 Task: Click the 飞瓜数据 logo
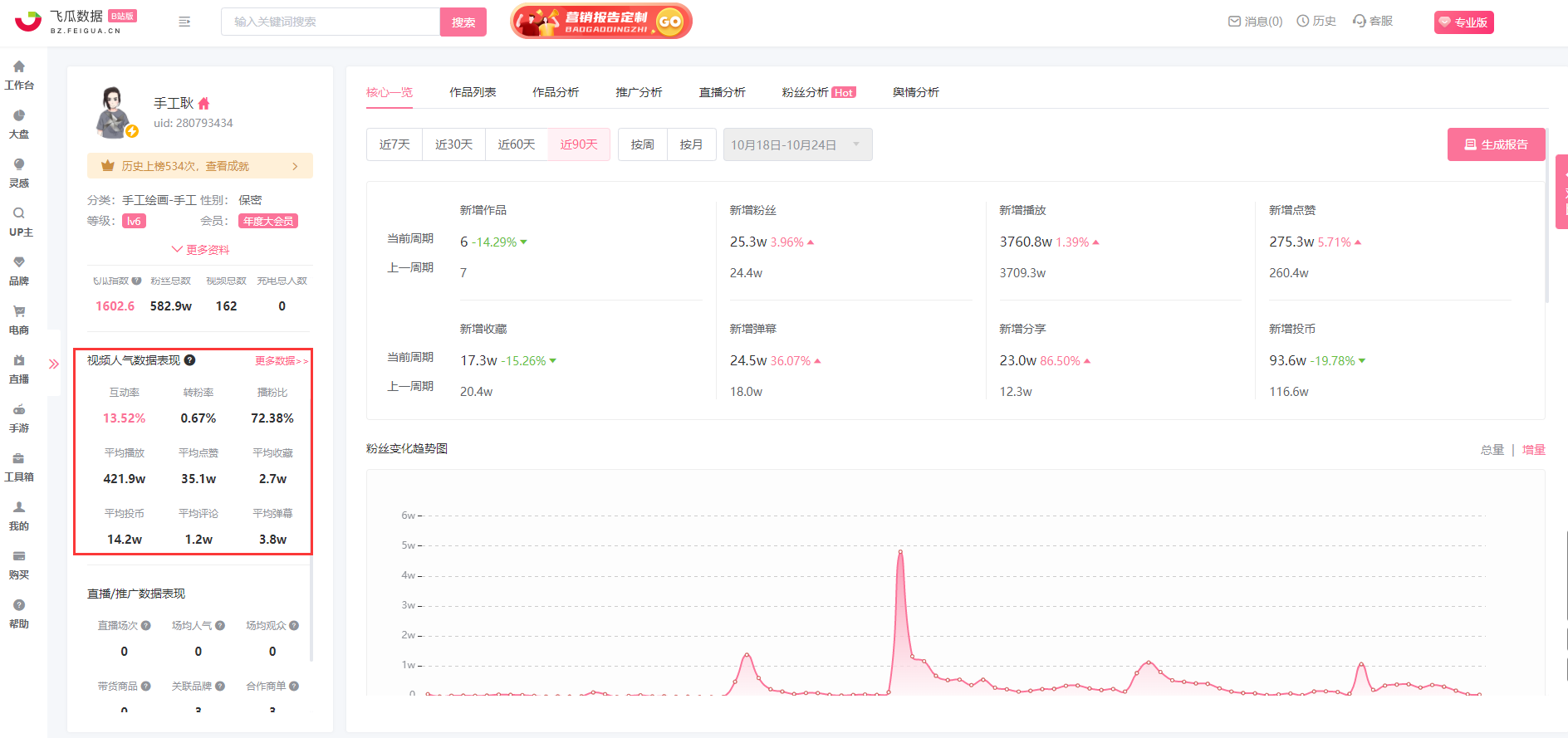click(76, 22)
